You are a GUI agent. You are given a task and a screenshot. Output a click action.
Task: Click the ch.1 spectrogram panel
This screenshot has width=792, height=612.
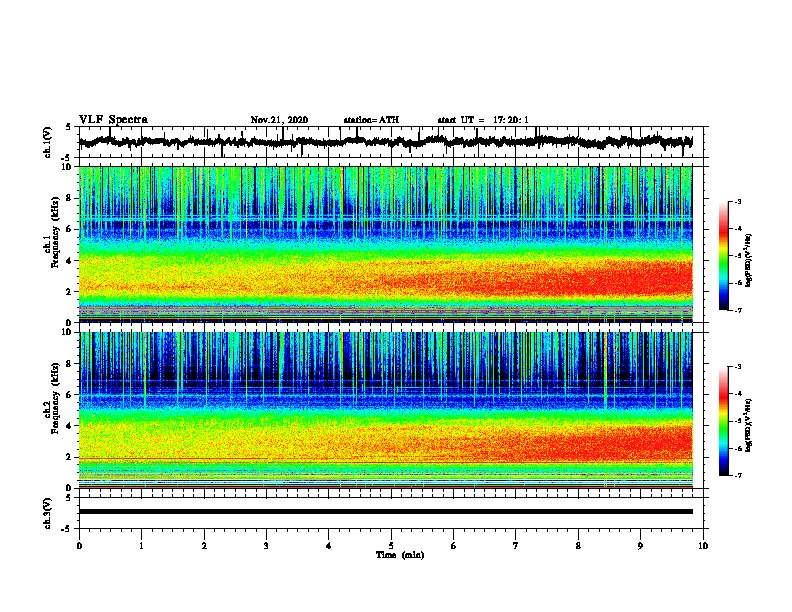tap(385, 244)
